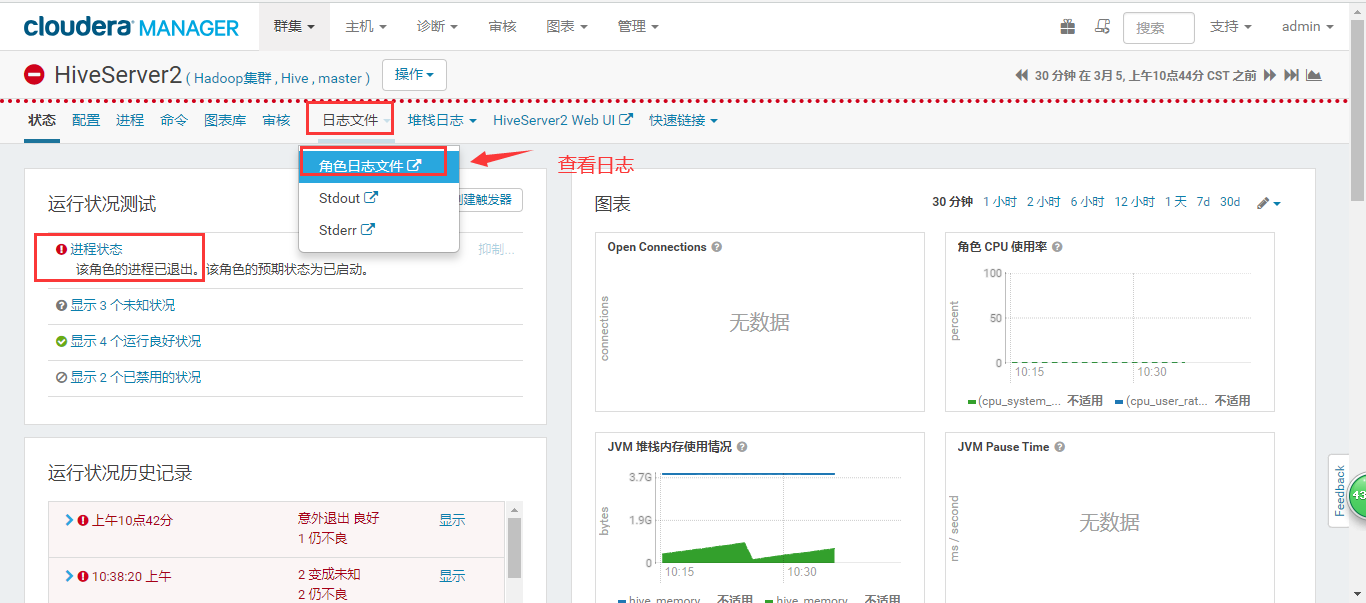Image resolution: width=1366 pixels, height=603 pixels.
Task: Switch to the 配置 tab
Action: pyautogui.click(x=86, y=120)
